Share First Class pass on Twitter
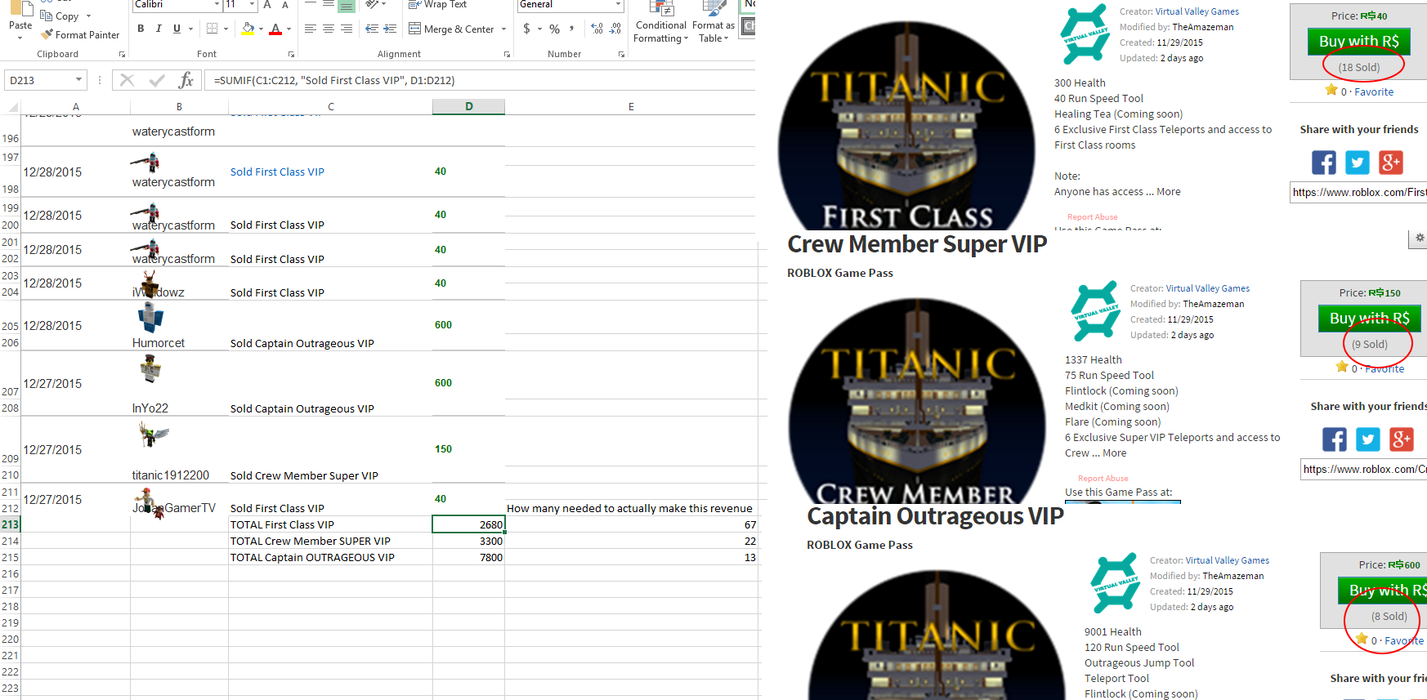Screen dimensions: 1427x700 [1357, 162]
